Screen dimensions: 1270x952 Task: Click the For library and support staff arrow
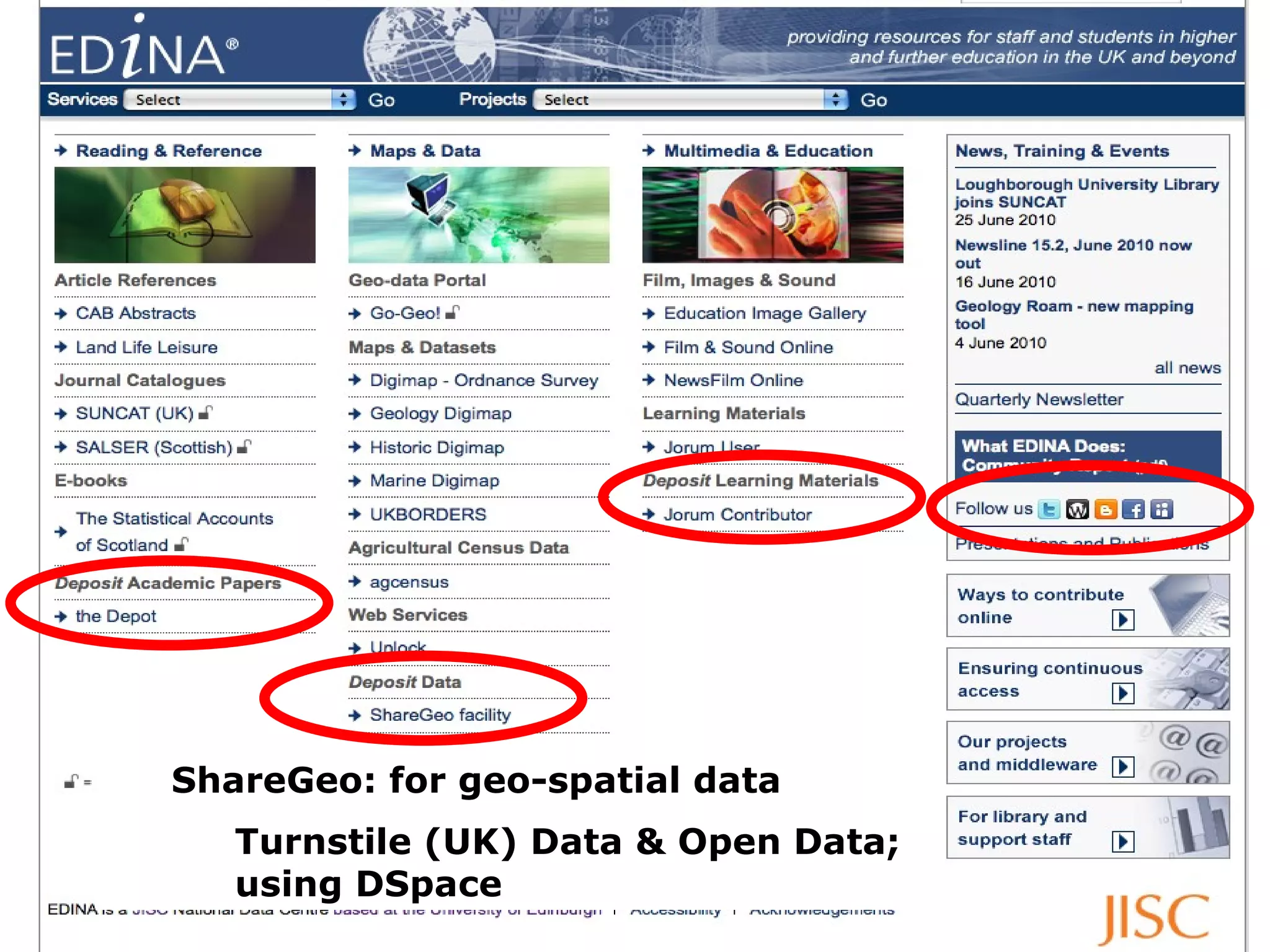(x=1123, y=841)
